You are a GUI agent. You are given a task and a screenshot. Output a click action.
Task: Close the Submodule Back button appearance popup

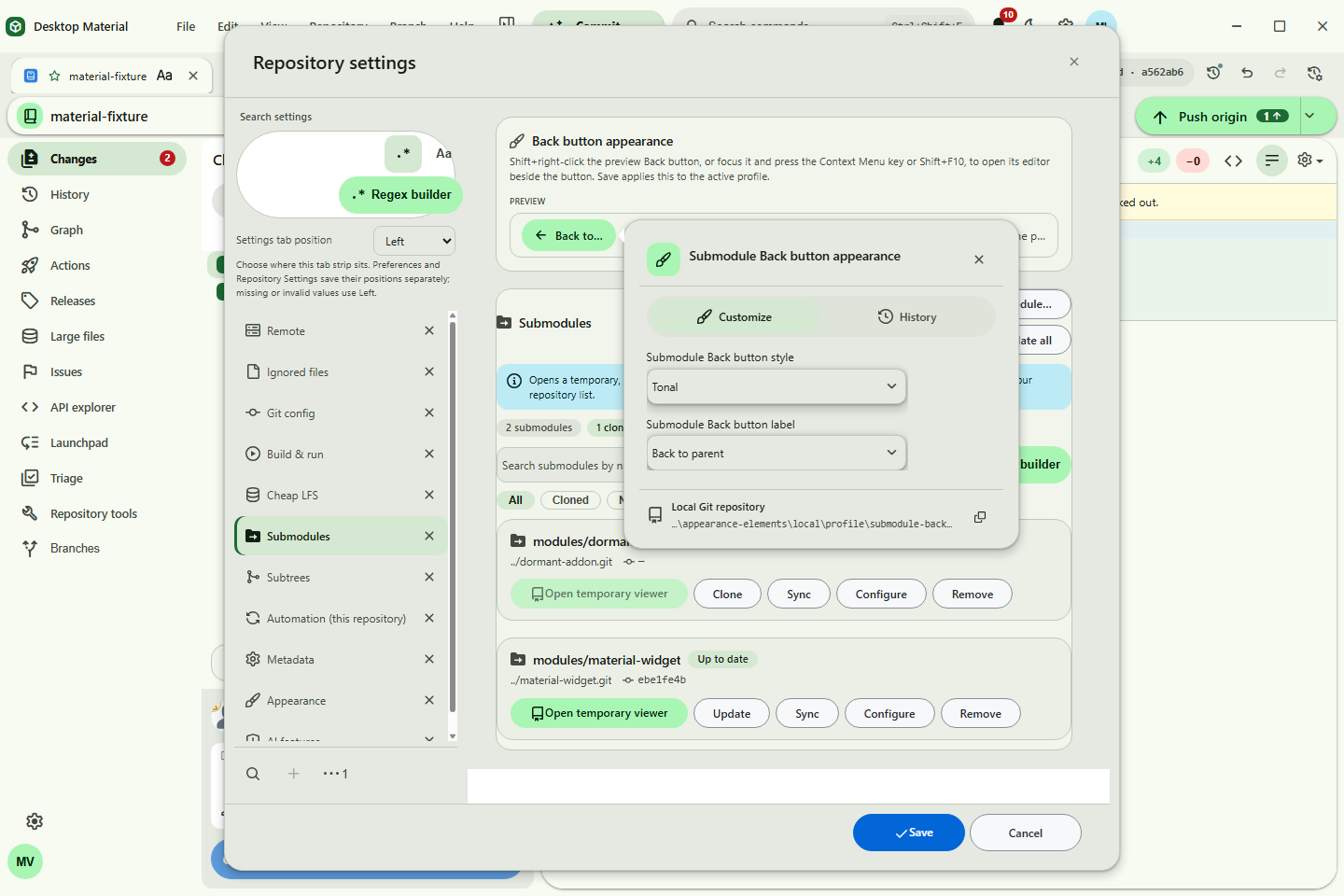point(979,259)
